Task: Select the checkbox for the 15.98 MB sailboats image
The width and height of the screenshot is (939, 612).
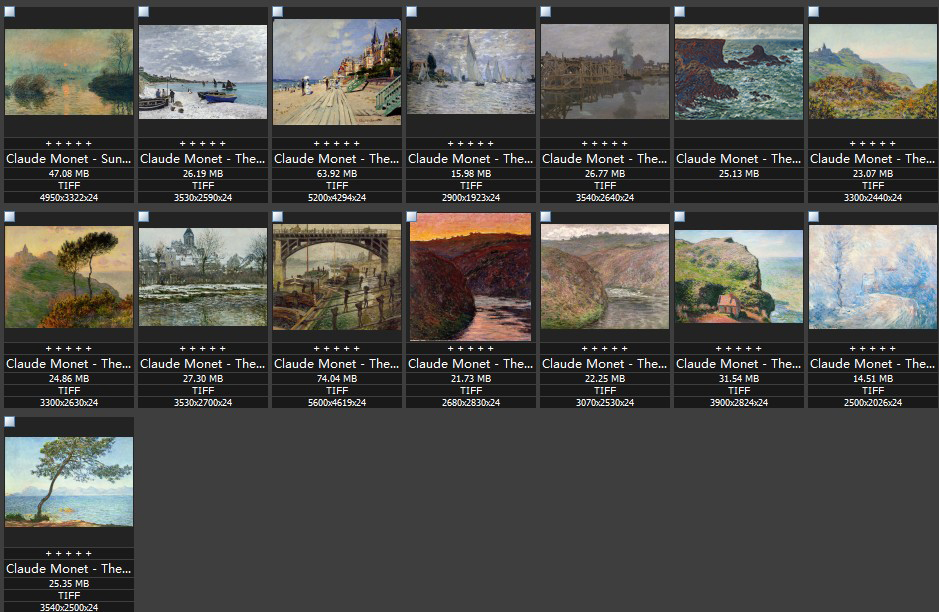Action: [x=412, y=11]
